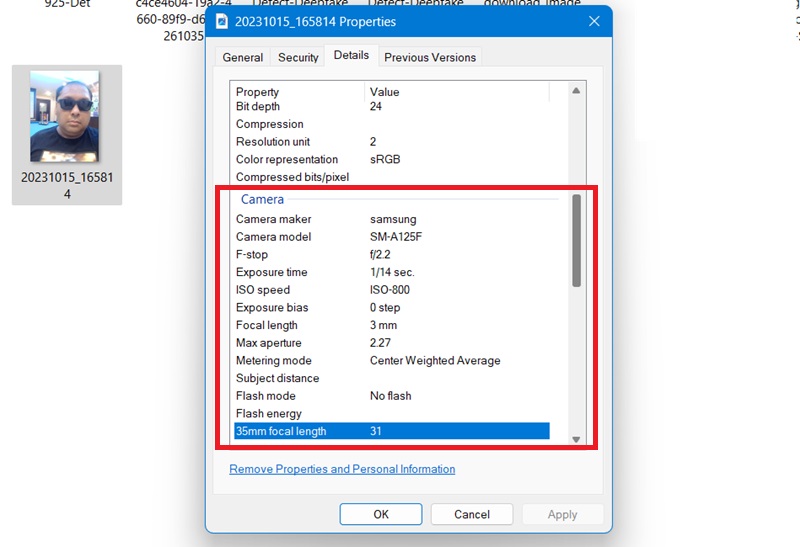Click the Center Weighted Average value
Viewport: 800px width, 547px height.
coord(435,361)
